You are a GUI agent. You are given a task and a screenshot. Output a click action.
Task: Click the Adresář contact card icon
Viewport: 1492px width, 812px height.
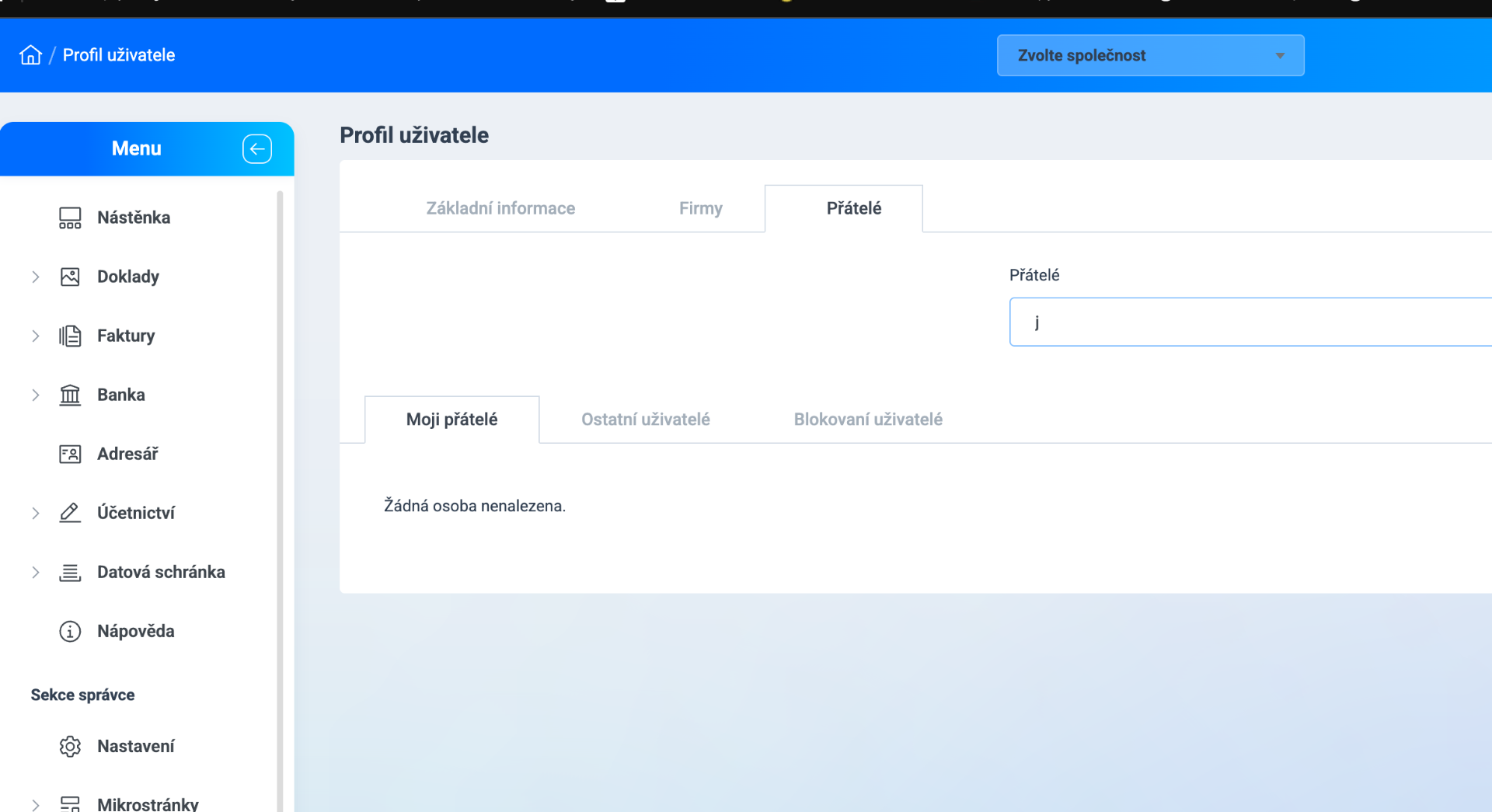click(70, 454)
